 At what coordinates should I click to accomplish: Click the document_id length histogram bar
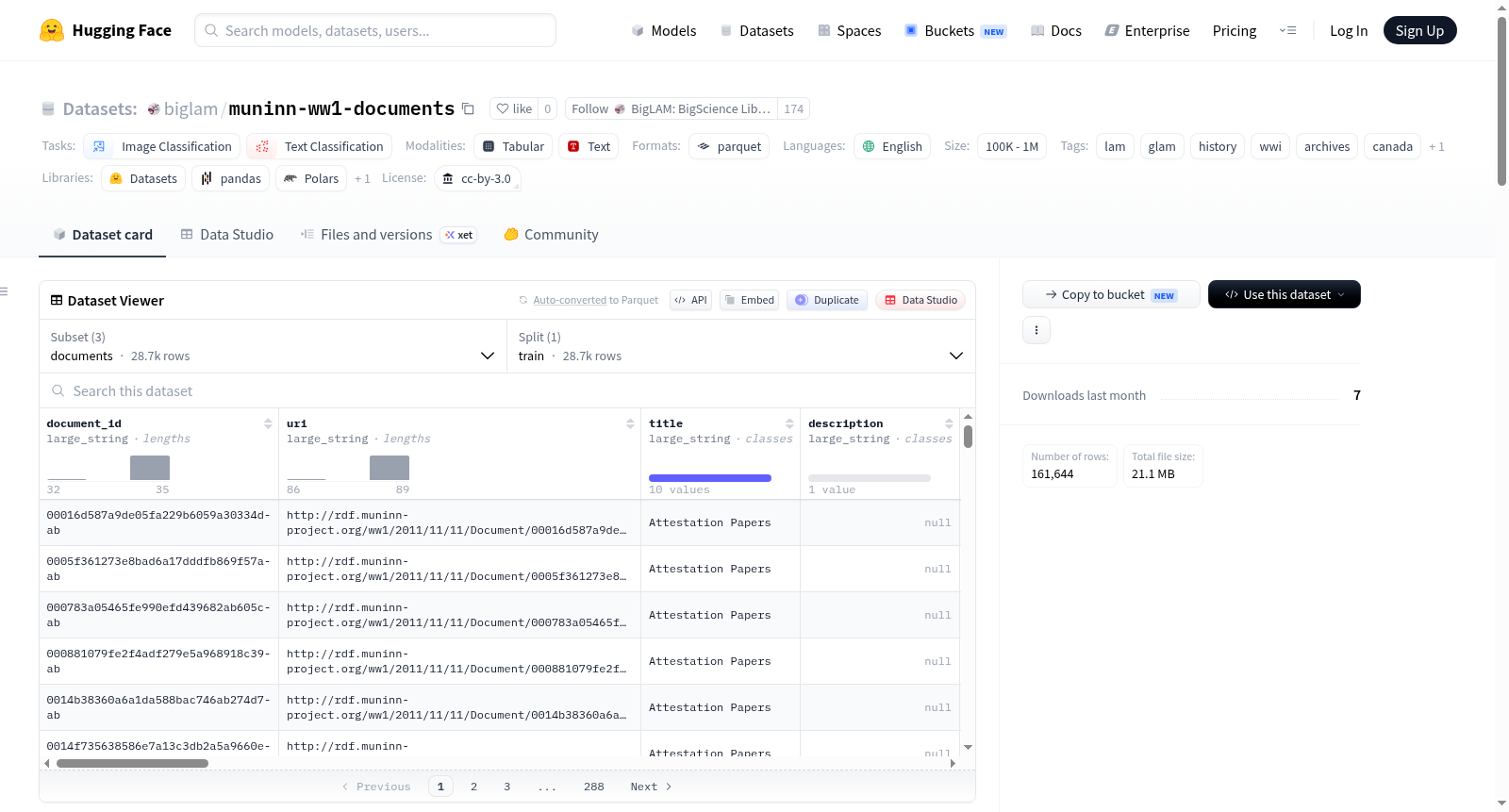coord(149,468)
